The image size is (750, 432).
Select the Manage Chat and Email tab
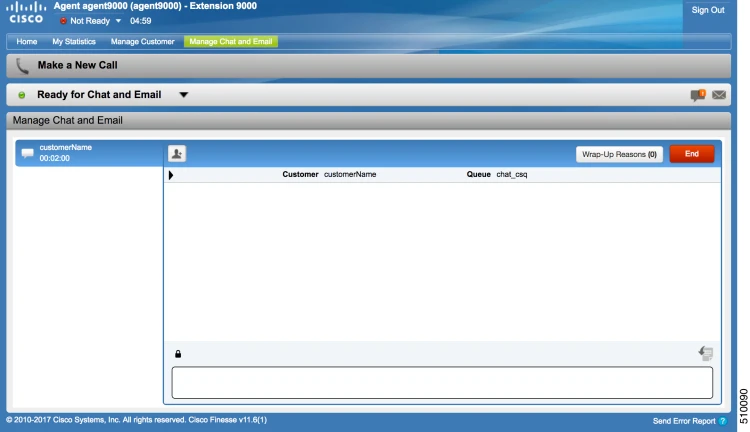[x=231, y=42]
